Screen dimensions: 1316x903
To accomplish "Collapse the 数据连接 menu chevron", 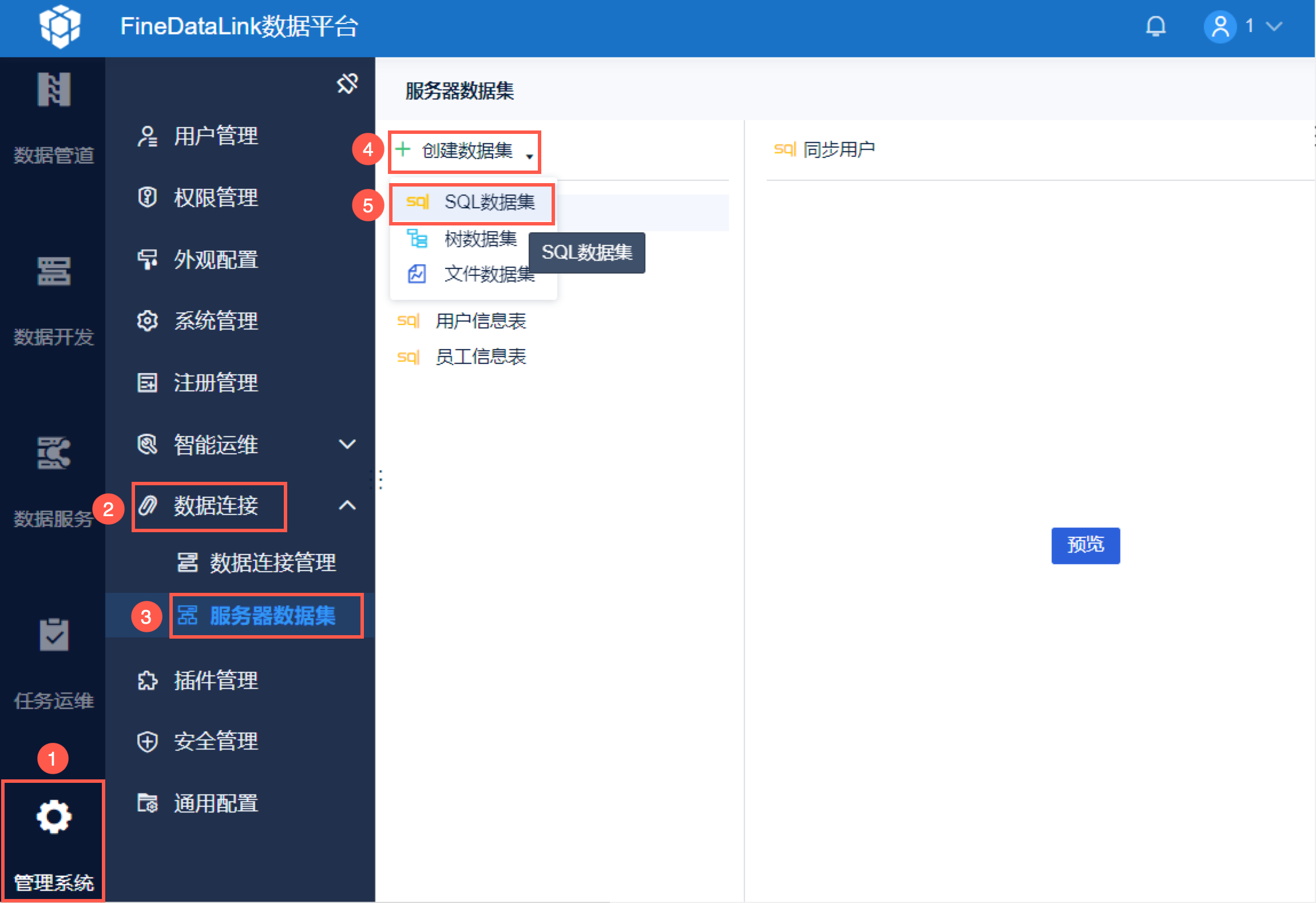I will pyautogui.click(x=347, y=506).
